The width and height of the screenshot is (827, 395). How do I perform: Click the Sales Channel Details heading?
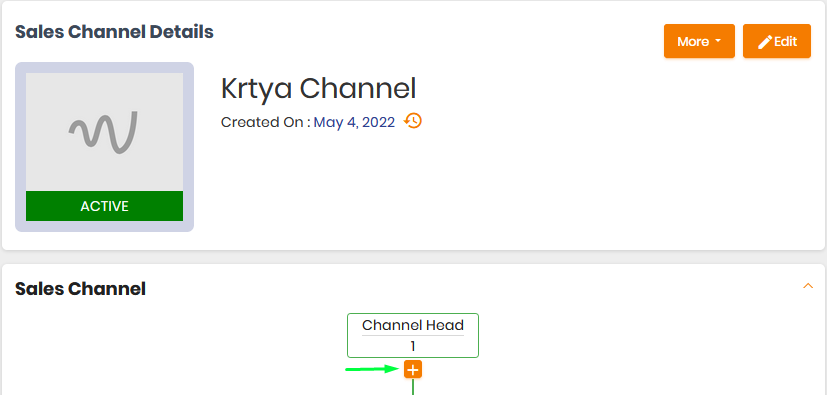click(x=114, y=32)
